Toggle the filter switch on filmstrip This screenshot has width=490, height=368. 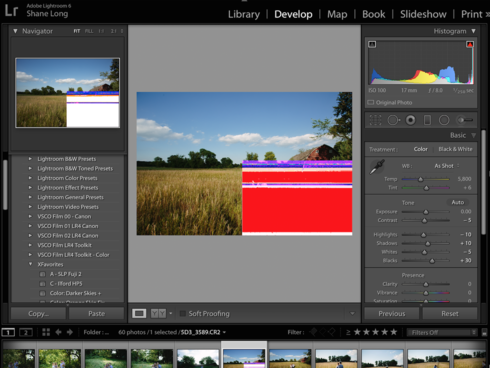[x=484, y=332]
